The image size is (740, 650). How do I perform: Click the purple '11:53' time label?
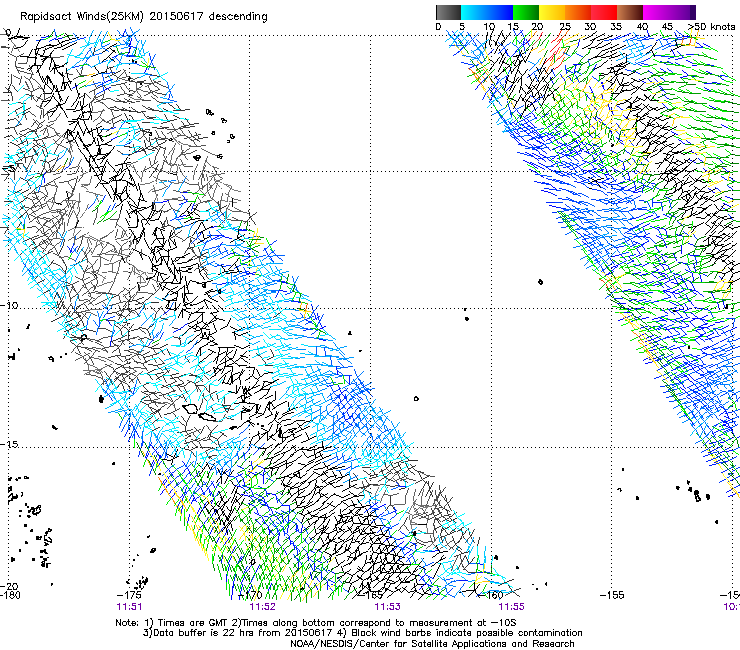387,607
